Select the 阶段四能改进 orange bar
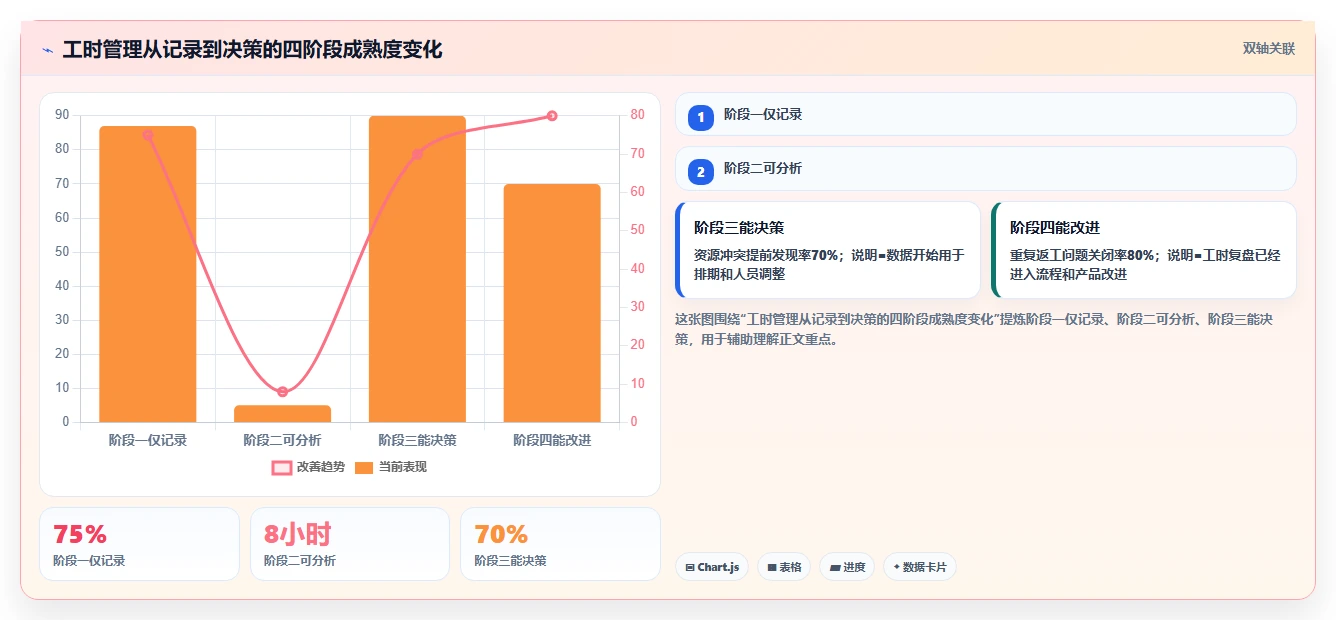 click(552, 303)
